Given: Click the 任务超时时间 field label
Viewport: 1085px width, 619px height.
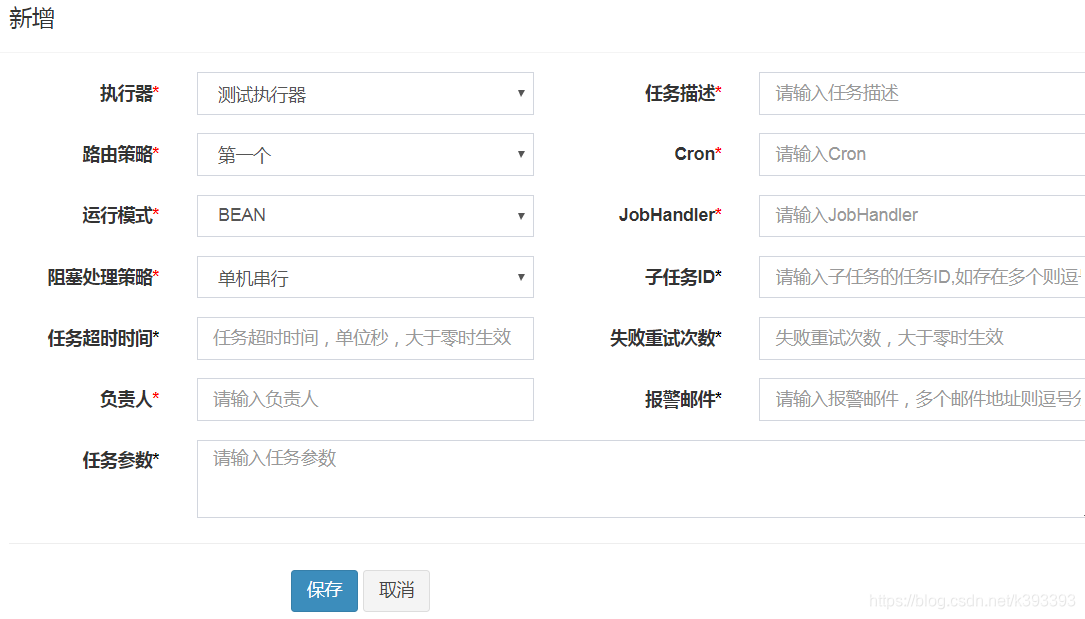Looking at the screenshot, I should coord(103,338).
